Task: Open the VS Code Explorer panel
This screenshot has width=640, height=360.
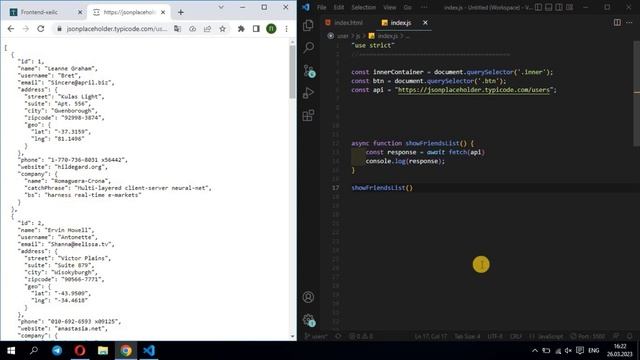Action: [309, 25]
